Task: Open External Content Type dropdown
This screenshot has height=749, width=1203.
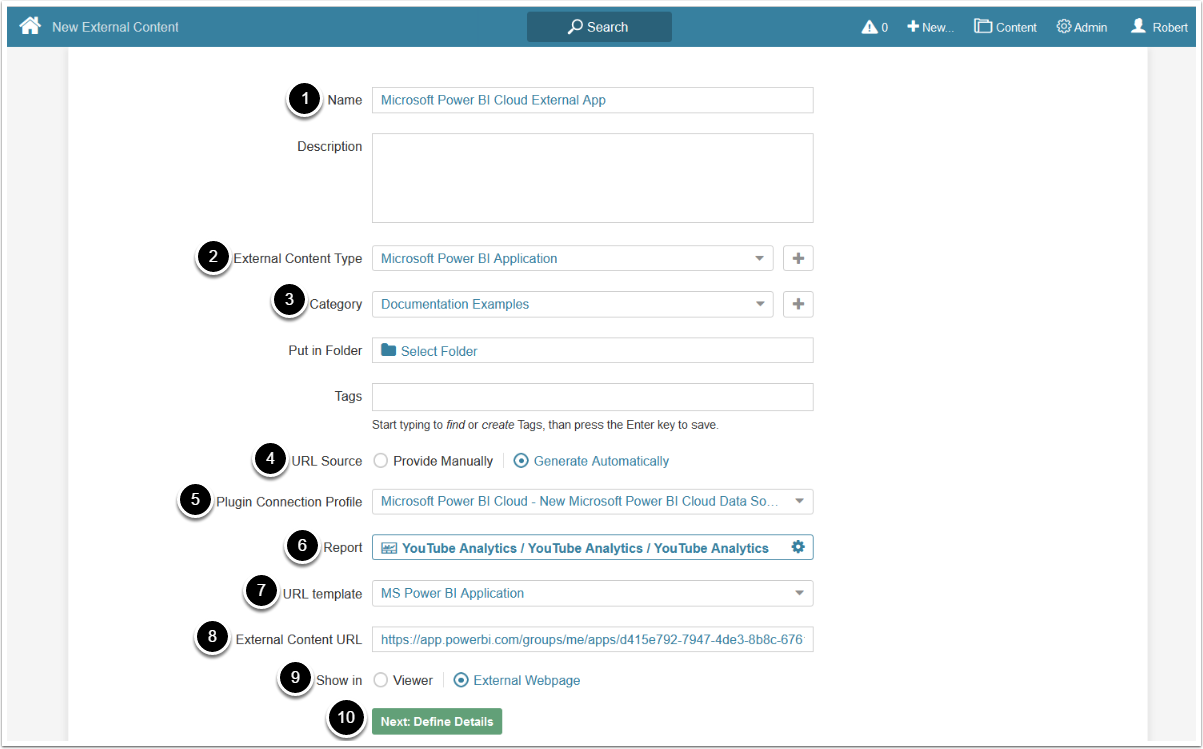Action: point(572,258)
